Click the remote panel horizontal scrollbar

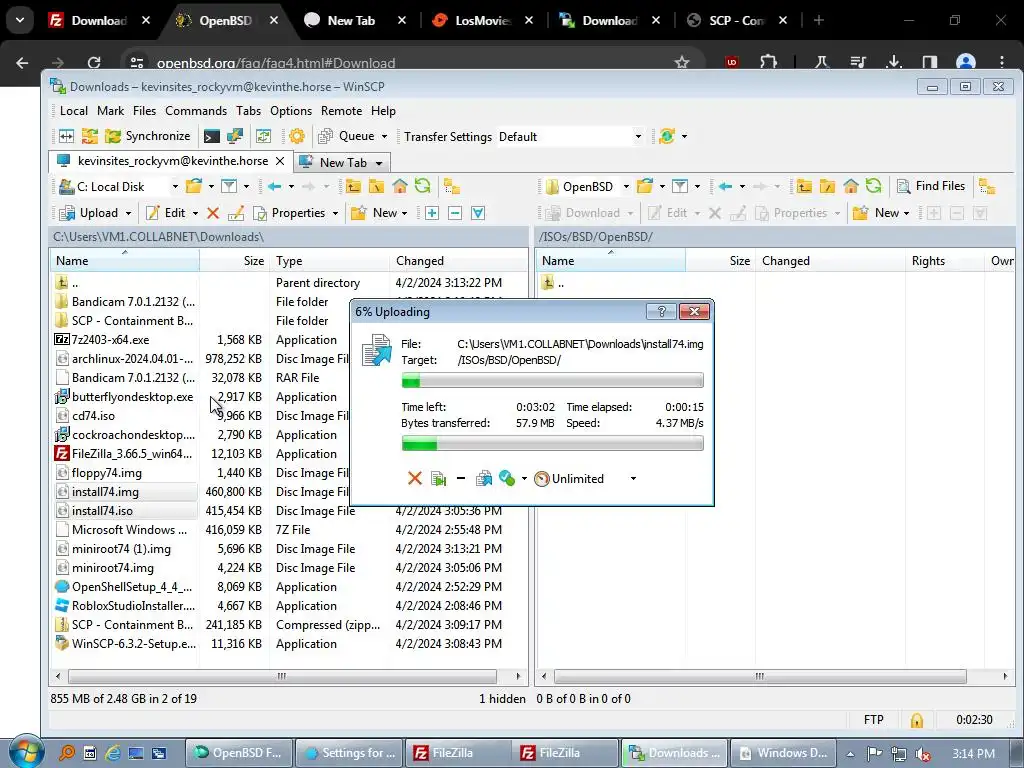point(760,677)
